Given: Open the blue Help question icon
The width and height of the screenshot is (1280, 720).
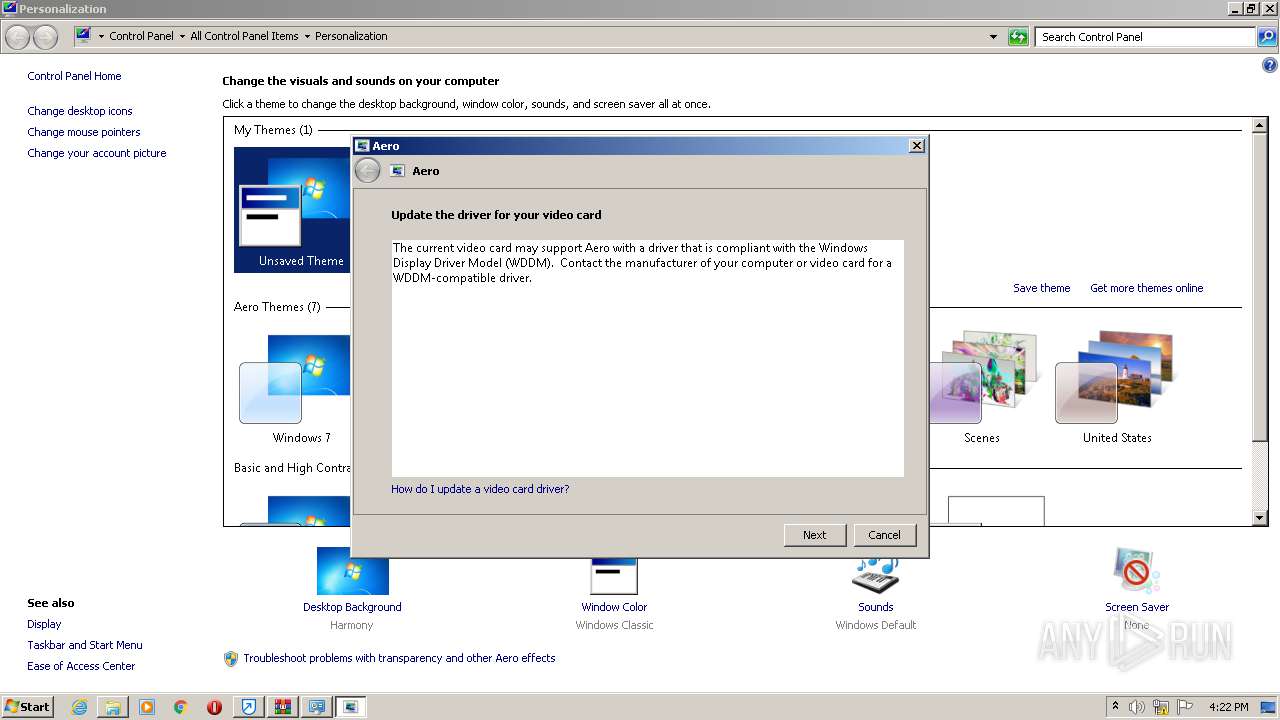Looking at the screenshot, I should pos(1270,66).
